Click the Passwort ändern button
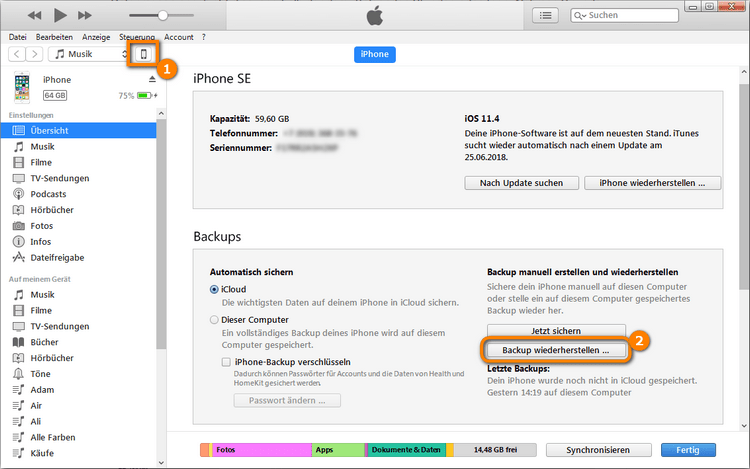Screen dimensions: 750x469 pyautogui.click(x=287, y=401)
